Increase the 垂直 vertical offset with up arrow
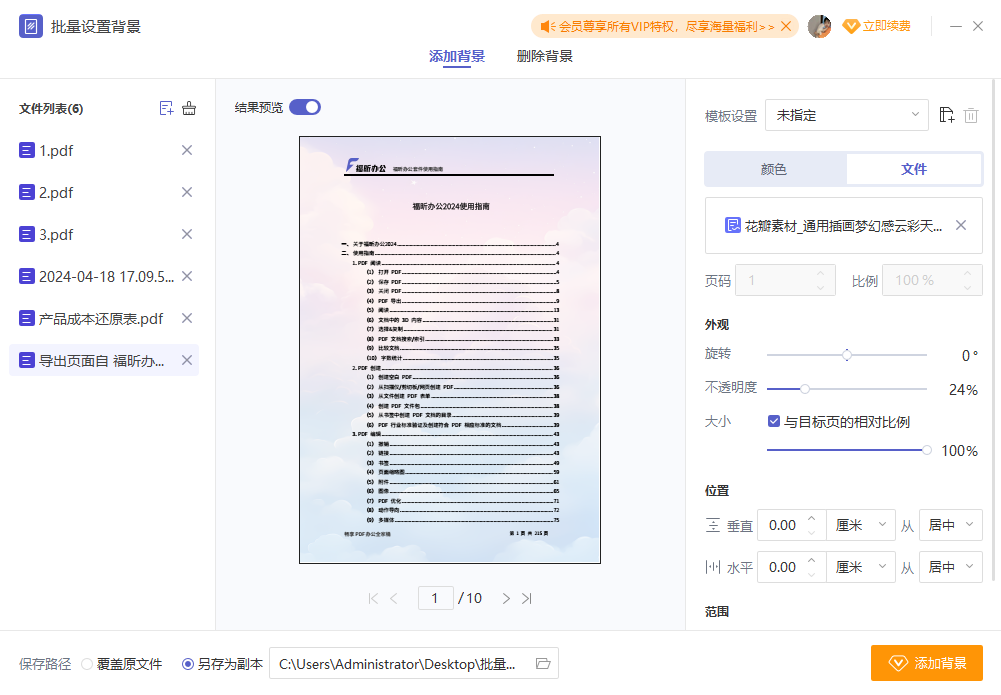 [x=811, y=518]
